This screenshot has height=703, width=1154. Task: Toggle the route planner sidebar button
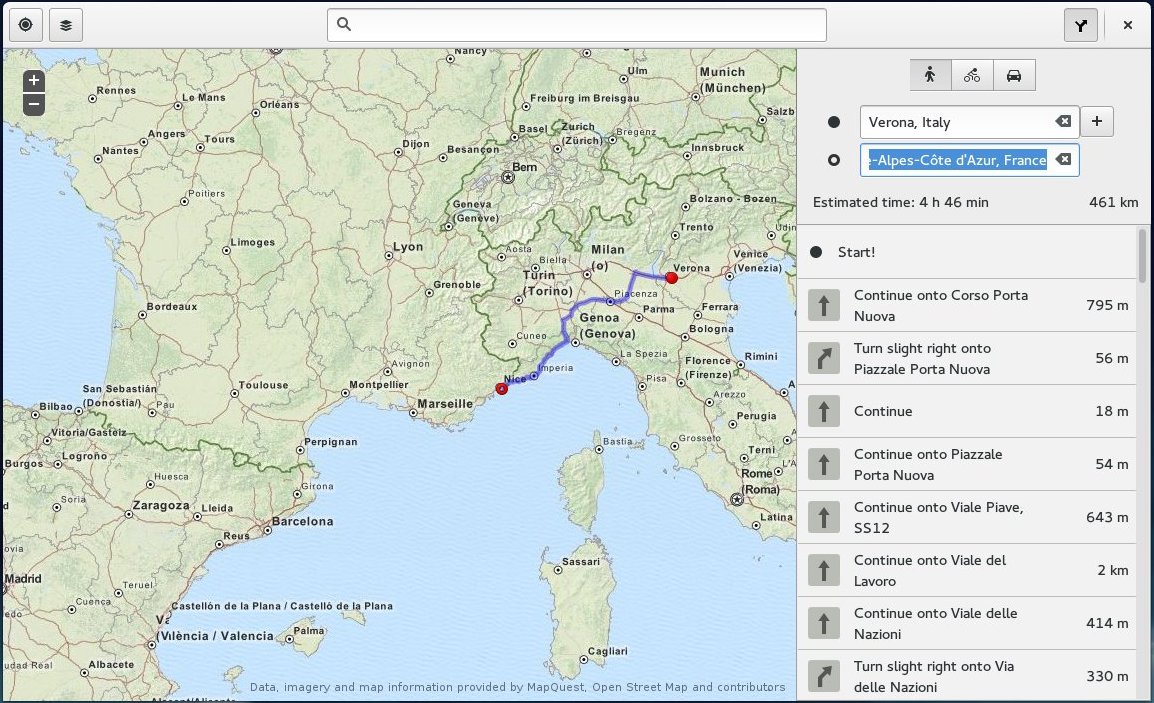[x=1080, y=25]
